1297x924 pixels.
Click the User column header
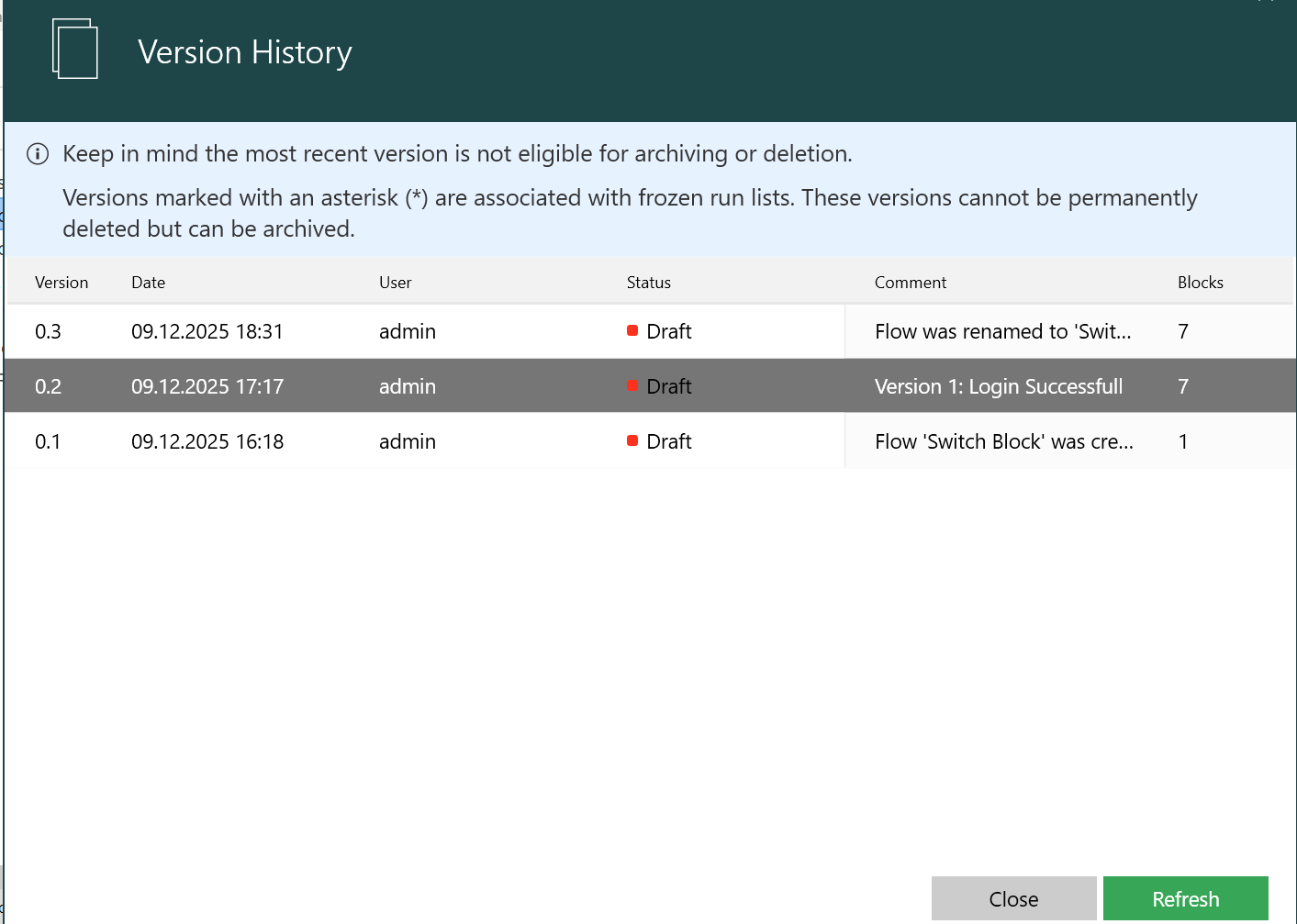[396, 283]
